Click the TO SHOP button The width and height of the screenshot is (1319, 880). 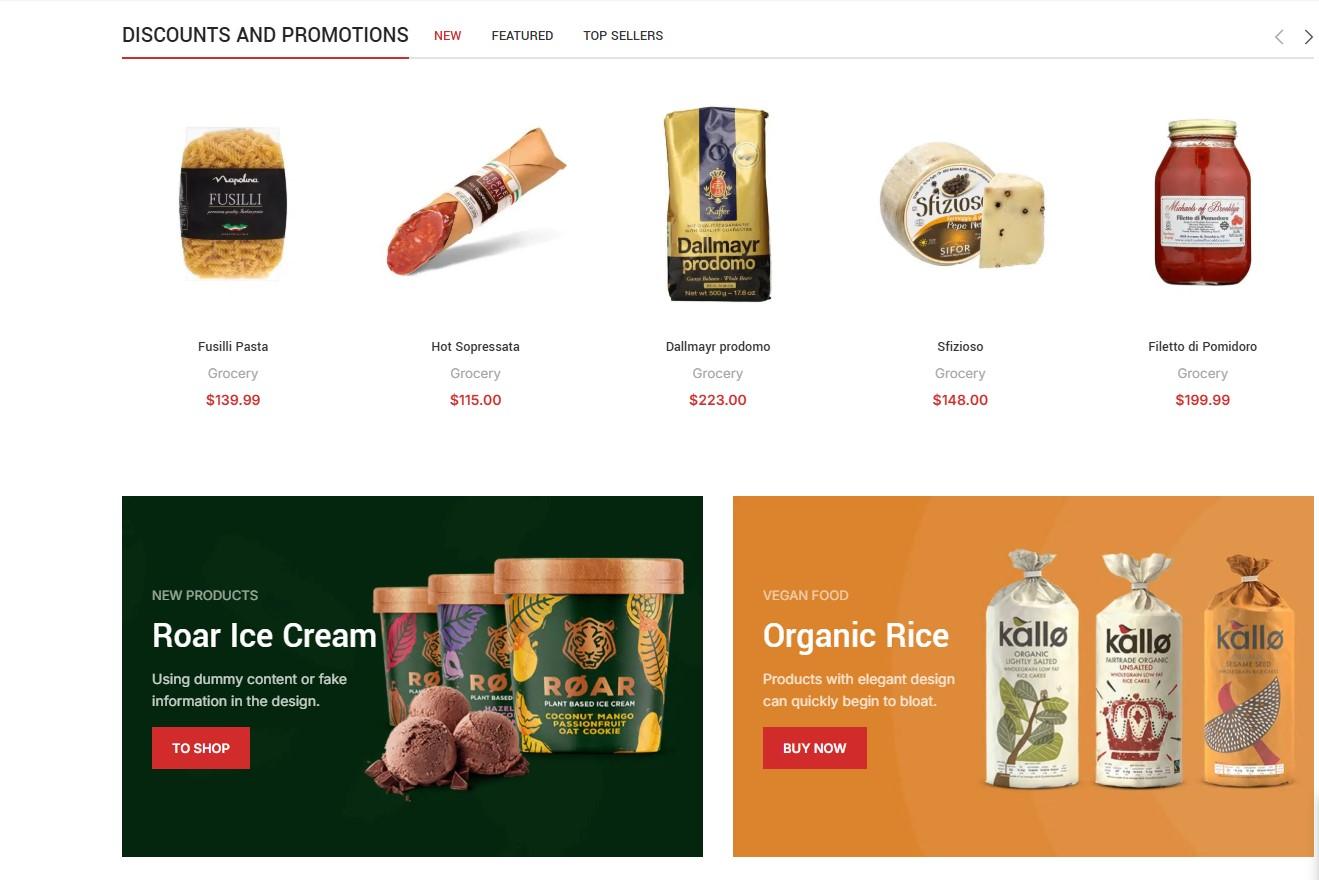point(201,748)
